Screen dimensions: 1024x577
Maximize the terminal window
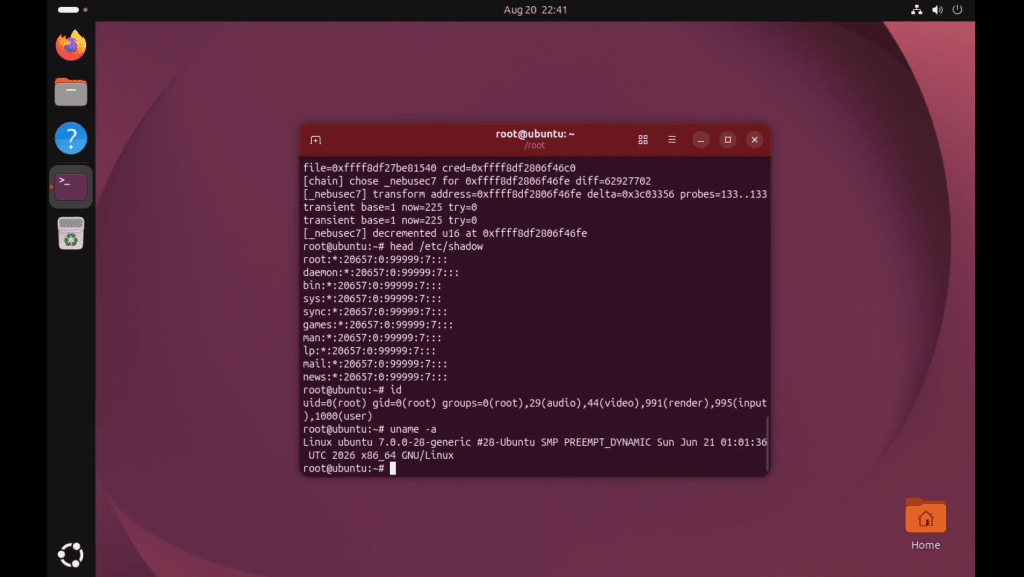tap(728, 140)
